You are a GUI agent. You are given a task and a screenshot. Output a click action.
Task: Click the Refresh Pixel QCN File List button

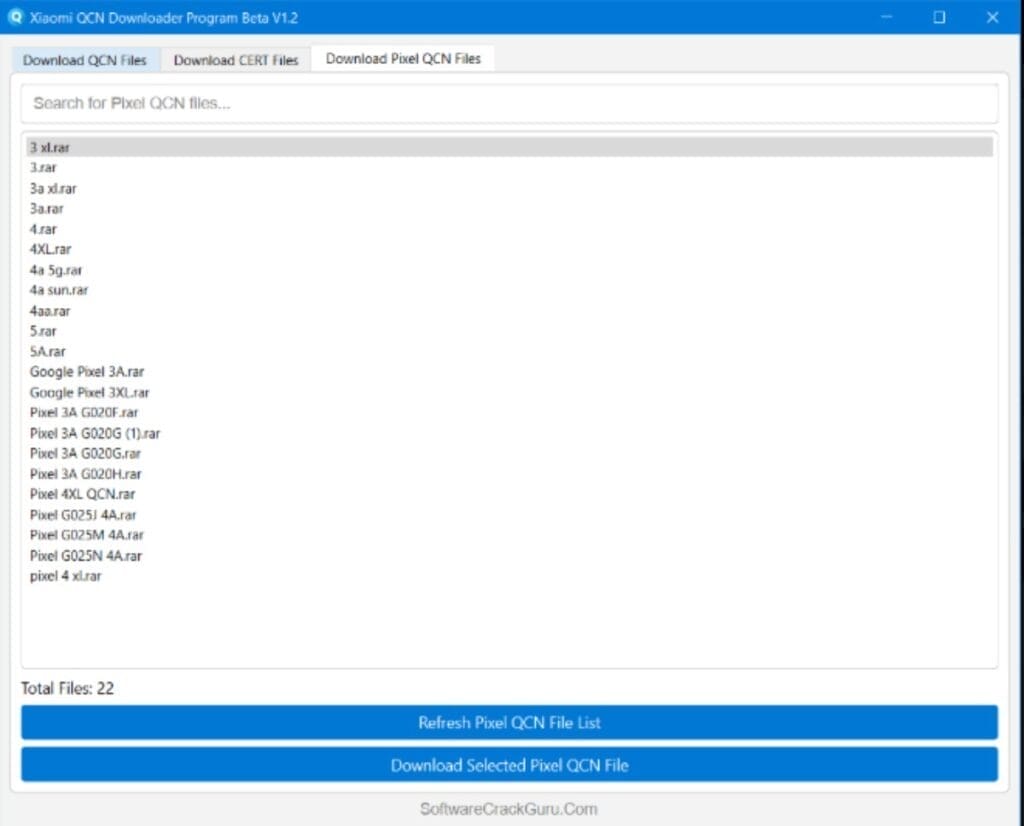[508, 723]
